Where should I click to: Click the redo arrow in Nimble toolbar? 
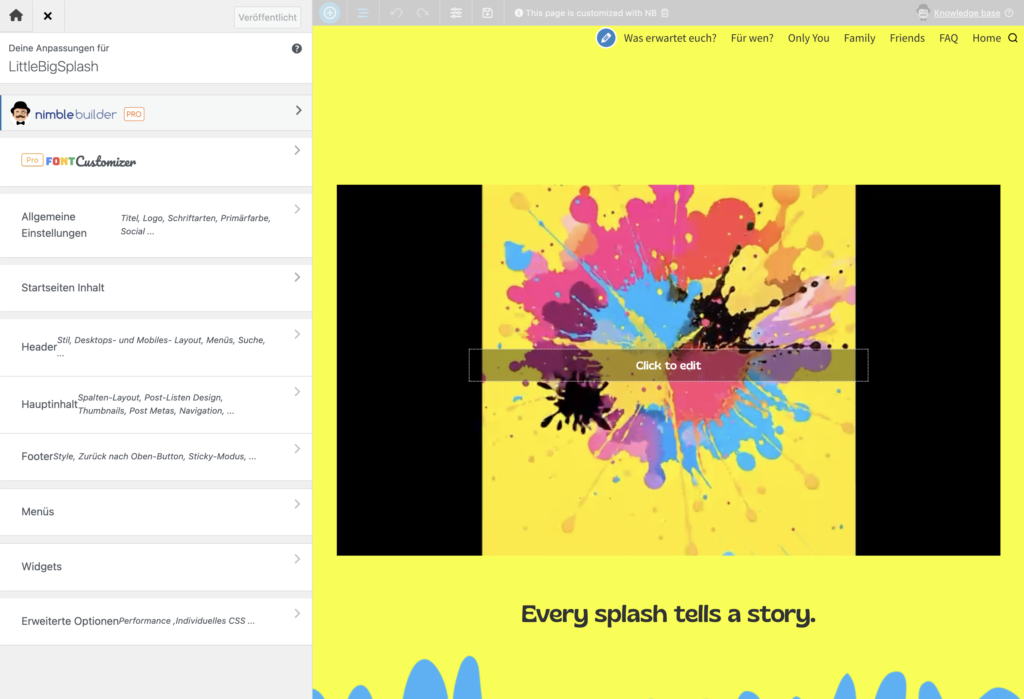(423, 13)
